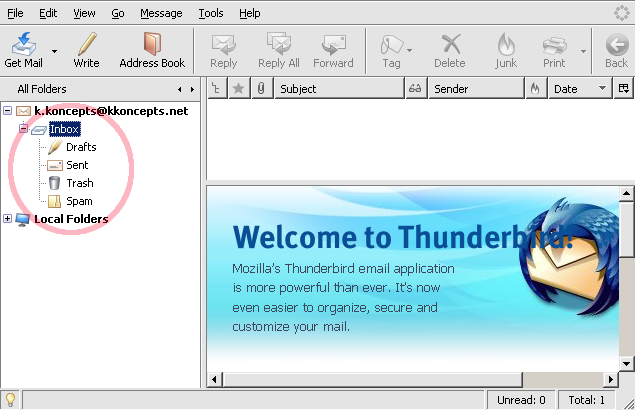Click the Print toolbar icon
The width and height of the screenshot is (635, 410).
554,45
